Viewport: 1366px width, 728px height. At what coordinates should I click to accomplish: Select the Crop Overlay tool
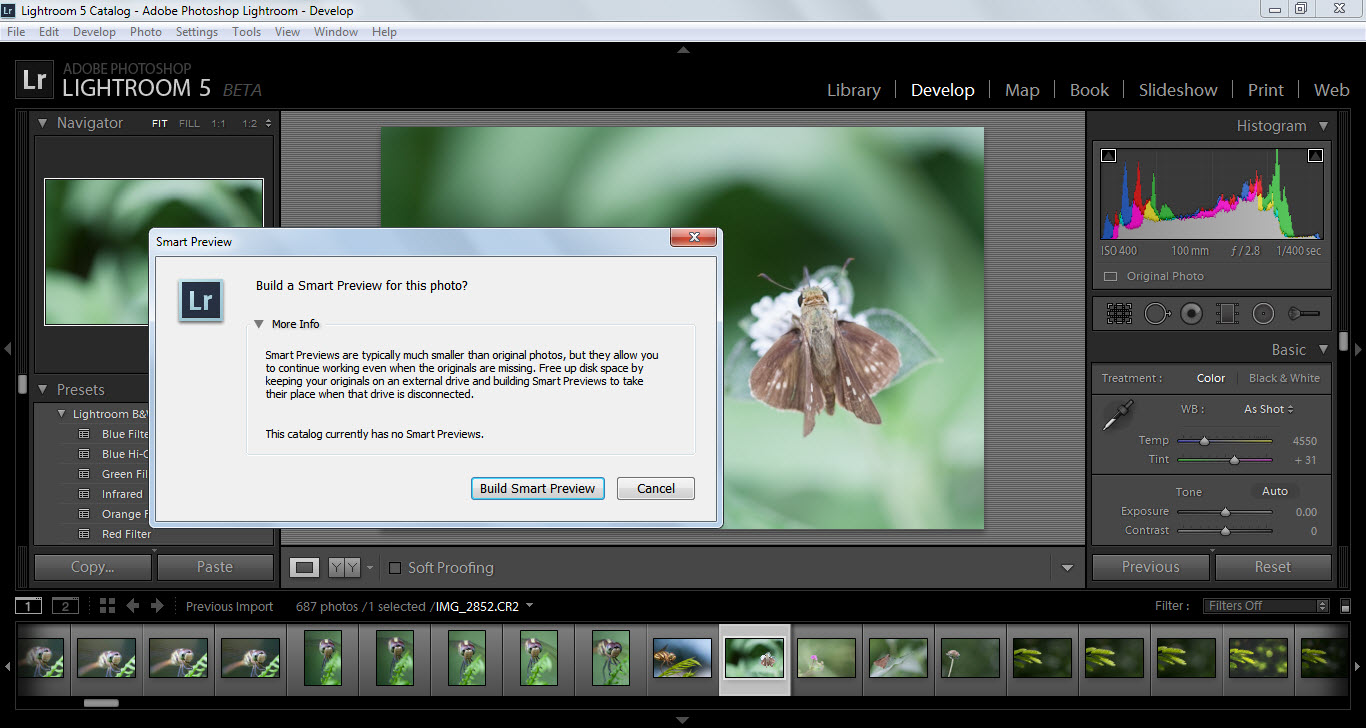(x=1119, y=314)
